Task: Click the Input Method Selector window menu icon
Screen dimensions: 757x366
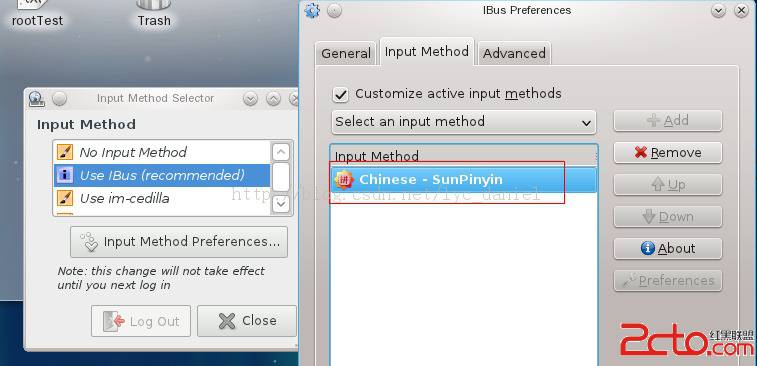Action: point(37,99)
